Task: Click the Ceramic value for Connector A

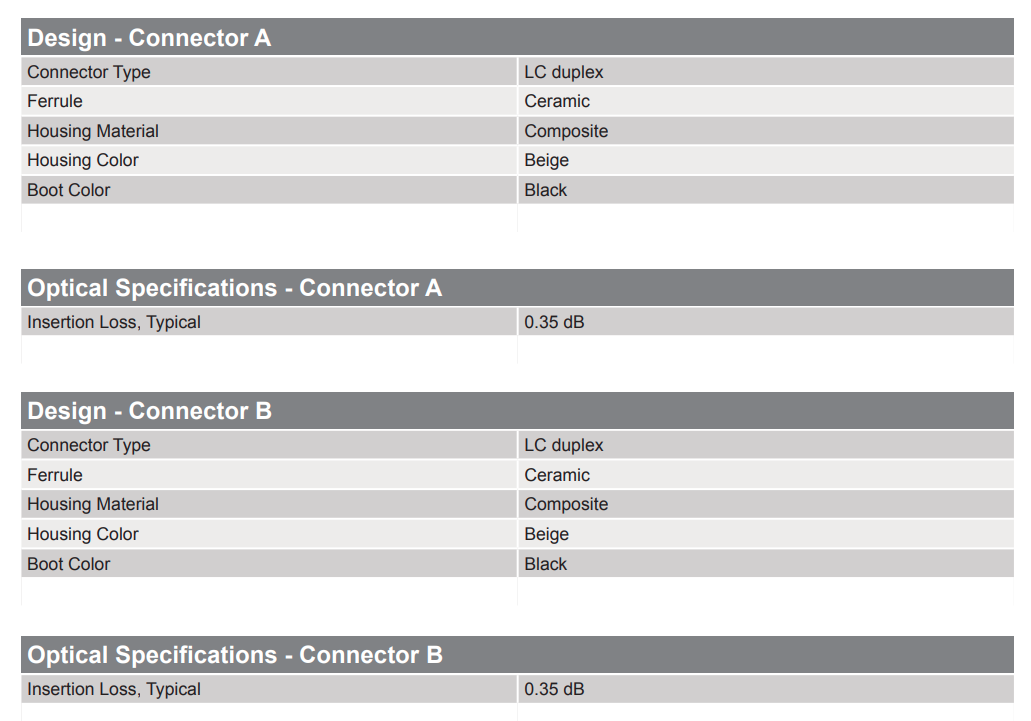Action: (557, 101)
